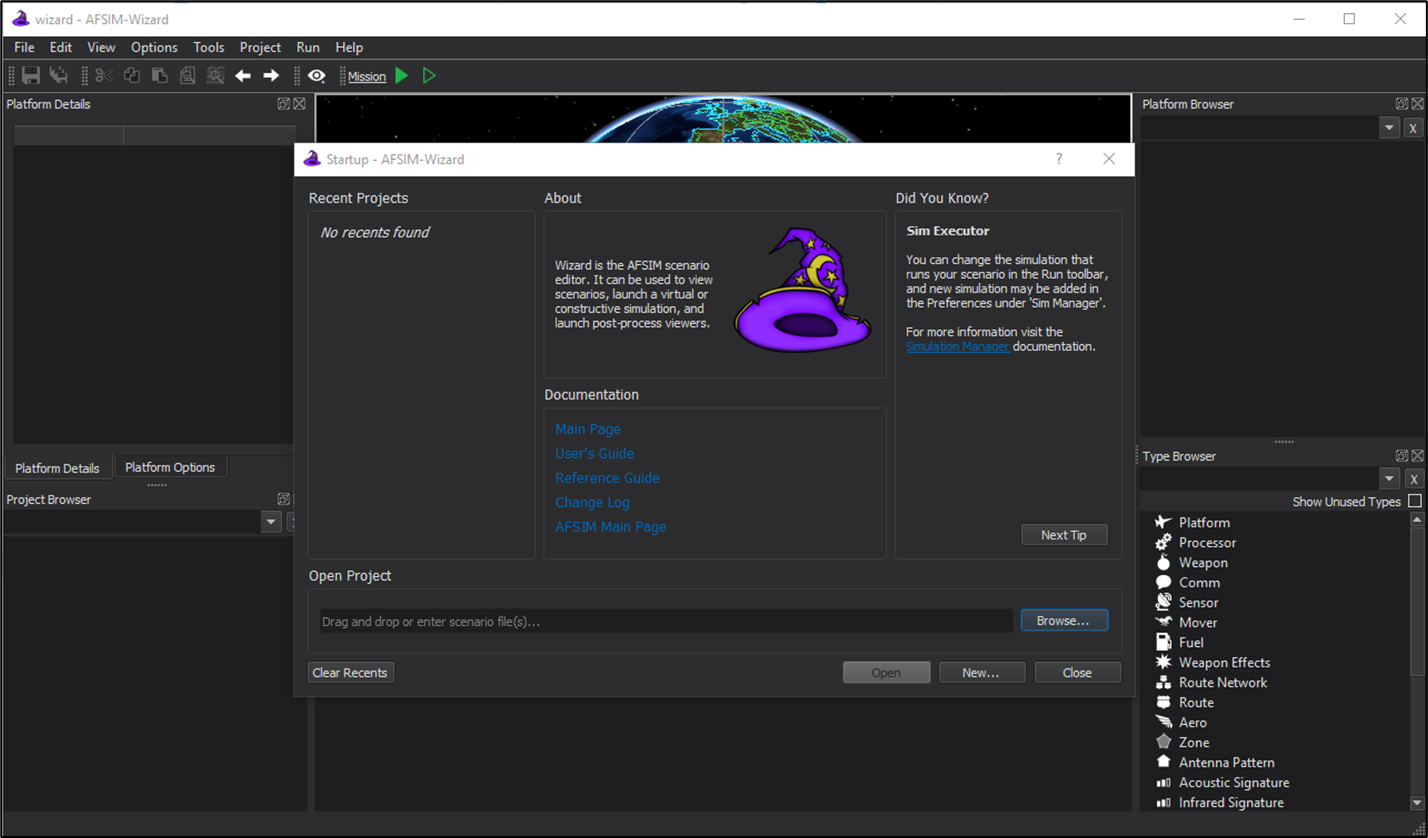Select the Processor gear icon in Type Browser
This screenshot has width=1428, height=838.
pyautogui.click(x=1163, y=542)
